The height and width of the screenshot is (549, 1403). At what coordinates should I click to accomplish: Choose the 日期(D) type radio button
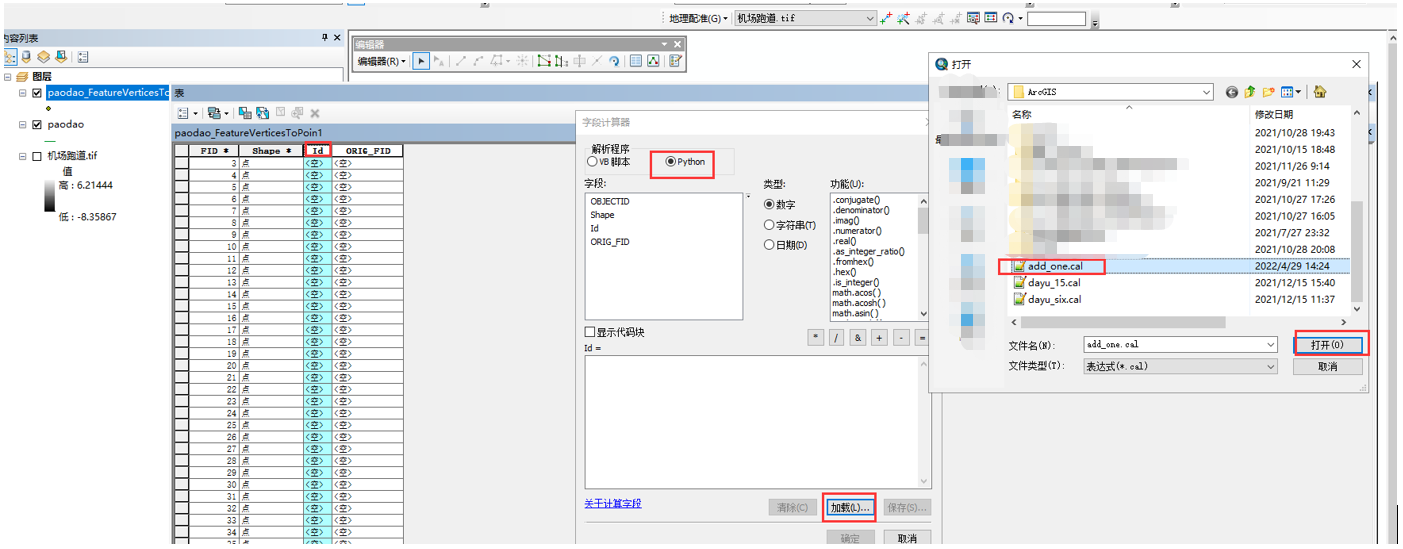pos(769,245)
